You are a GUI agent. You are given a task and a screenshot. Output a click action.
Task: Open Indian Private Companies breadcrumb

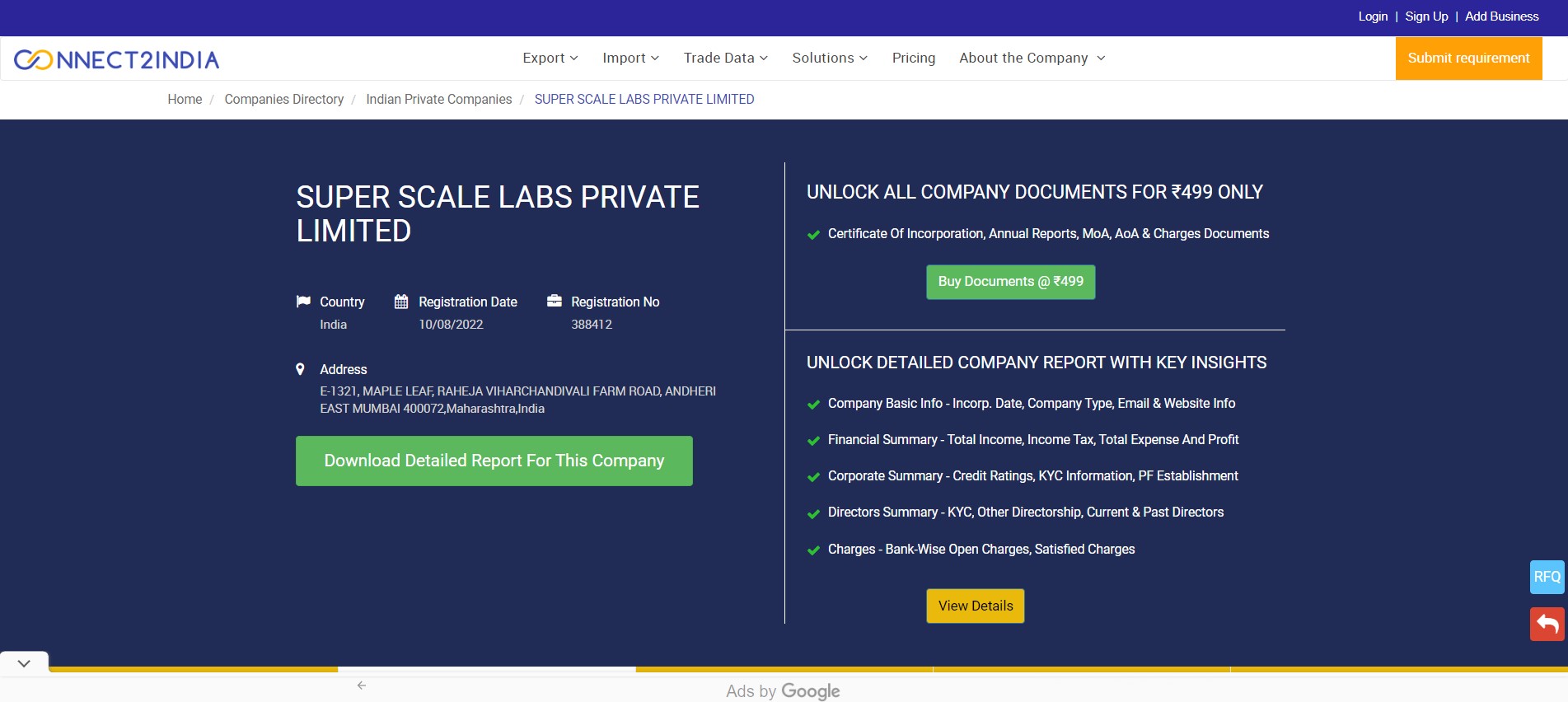[439, 99]
